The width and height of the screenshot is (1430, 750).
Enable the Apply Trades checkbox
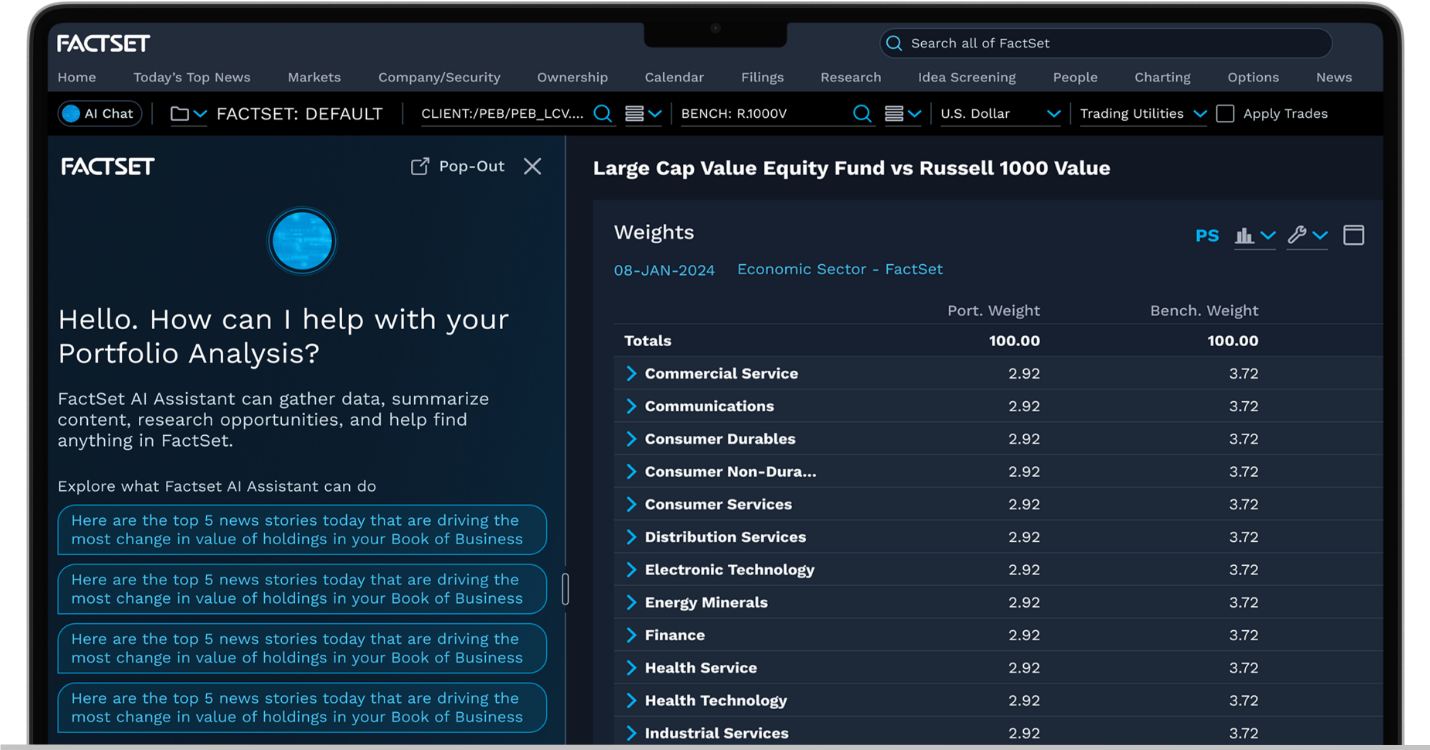[1226, 114]
